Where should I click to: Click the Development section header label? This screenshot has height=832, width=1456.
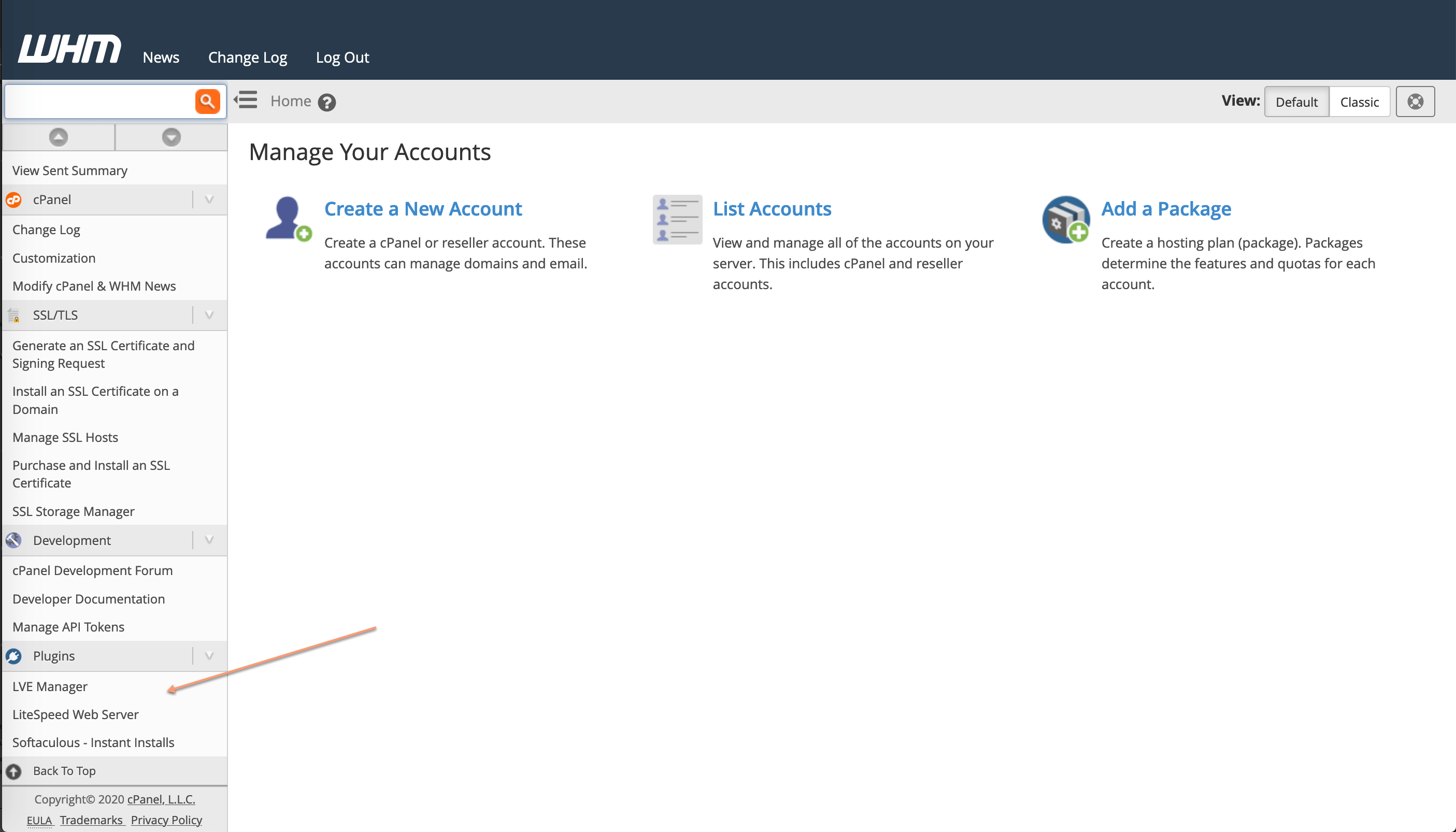[72, 540]
